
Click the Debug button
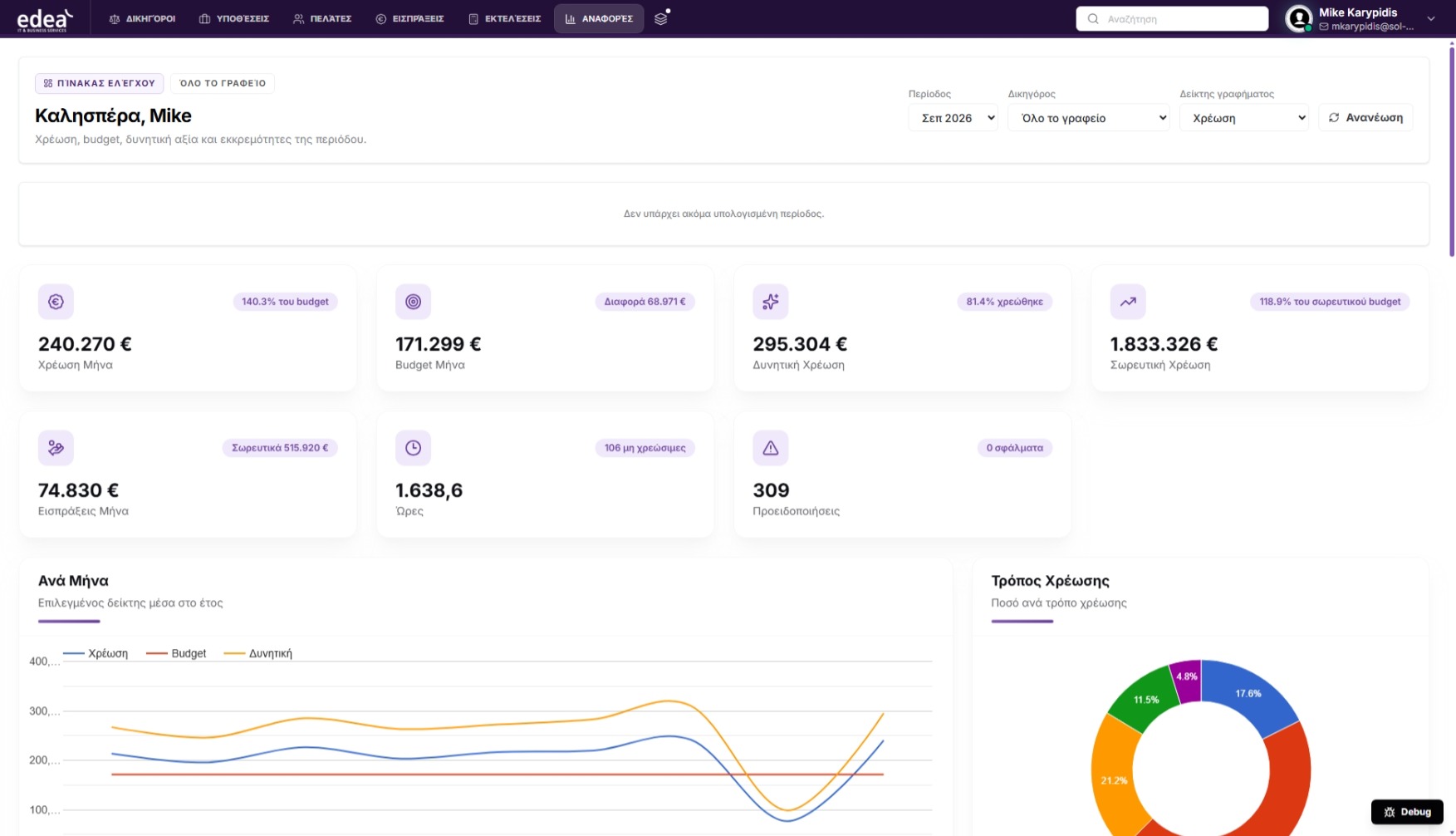[x=1407, y=812]
